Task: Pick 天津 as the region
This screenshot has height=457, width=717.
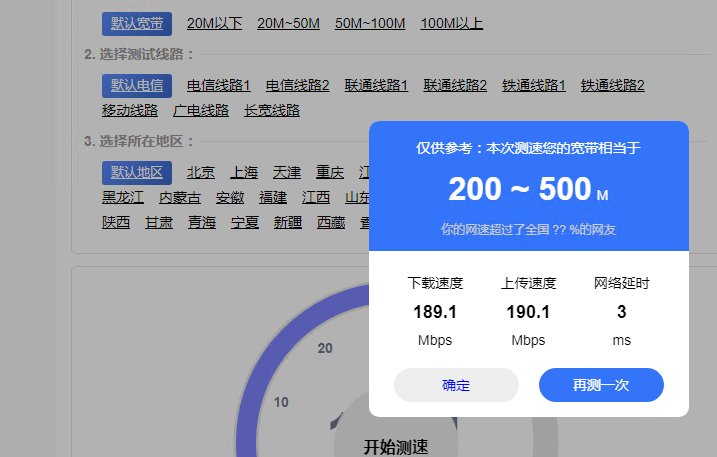Action: [287, 172]
